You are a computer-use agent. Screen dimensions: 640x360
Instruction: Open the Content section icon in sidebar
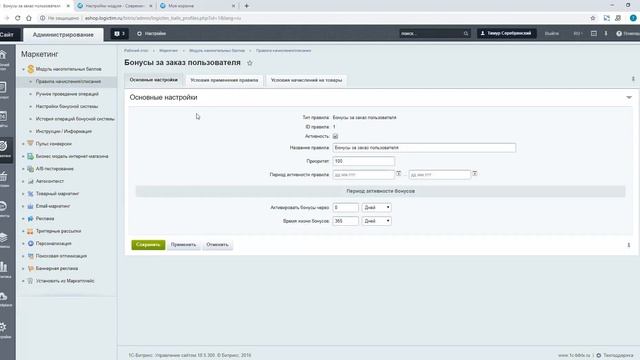pos(3,87)
